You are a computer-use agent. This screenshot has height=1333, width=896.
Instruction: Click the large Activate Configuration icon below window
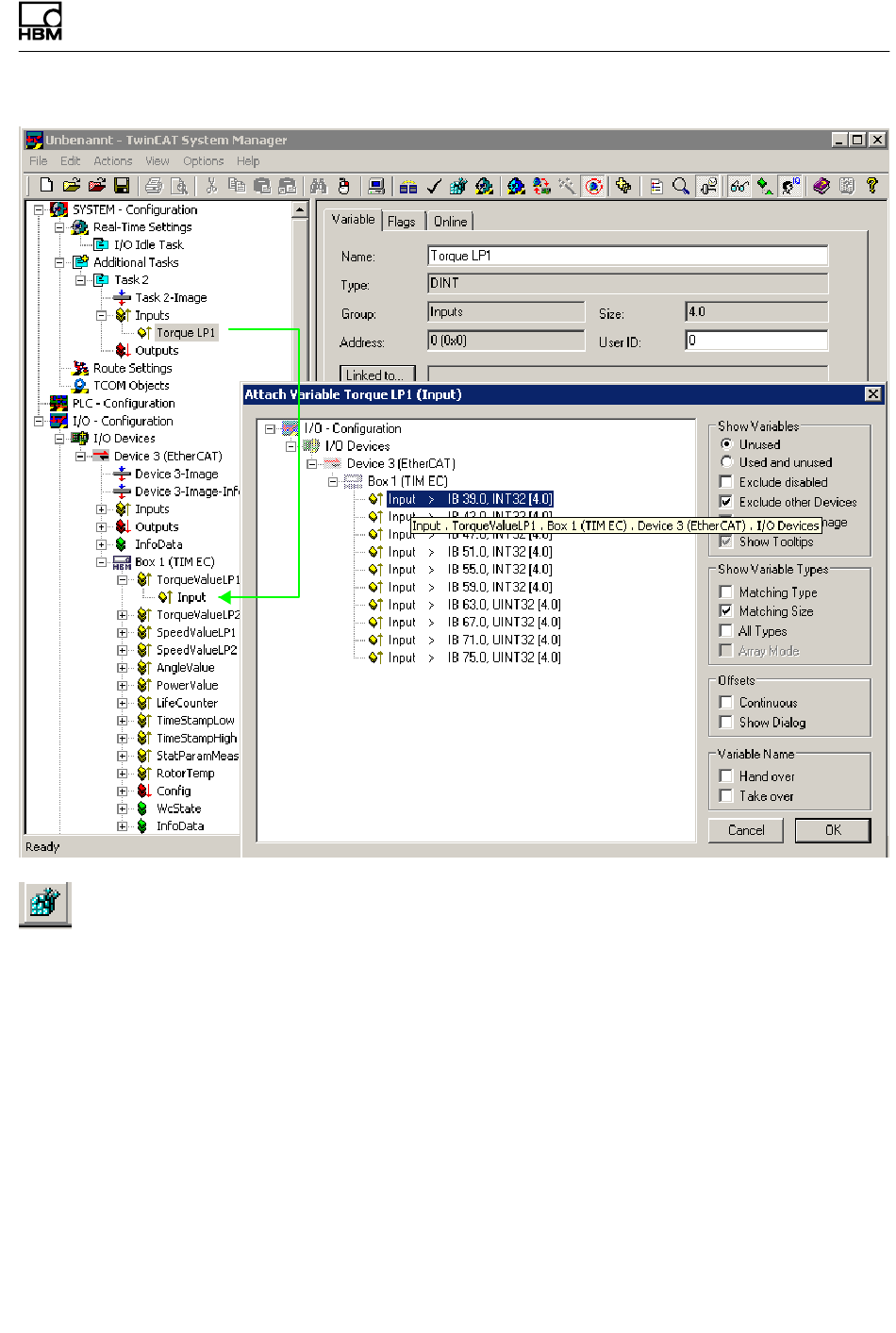(x=45, y=904)
